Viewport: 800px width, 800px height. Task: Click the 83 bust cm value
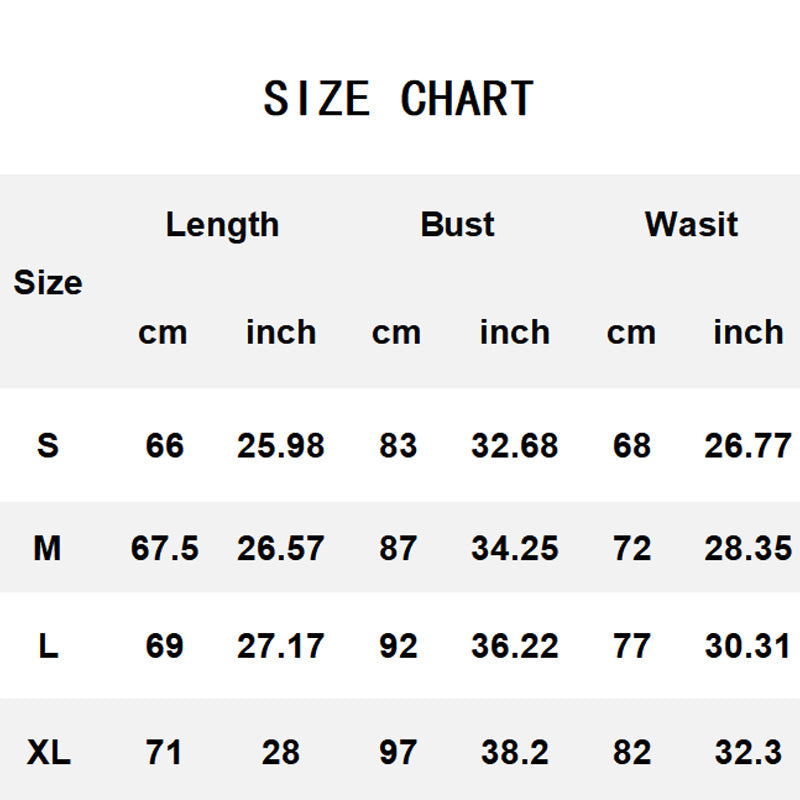click(x=397, y=445)
